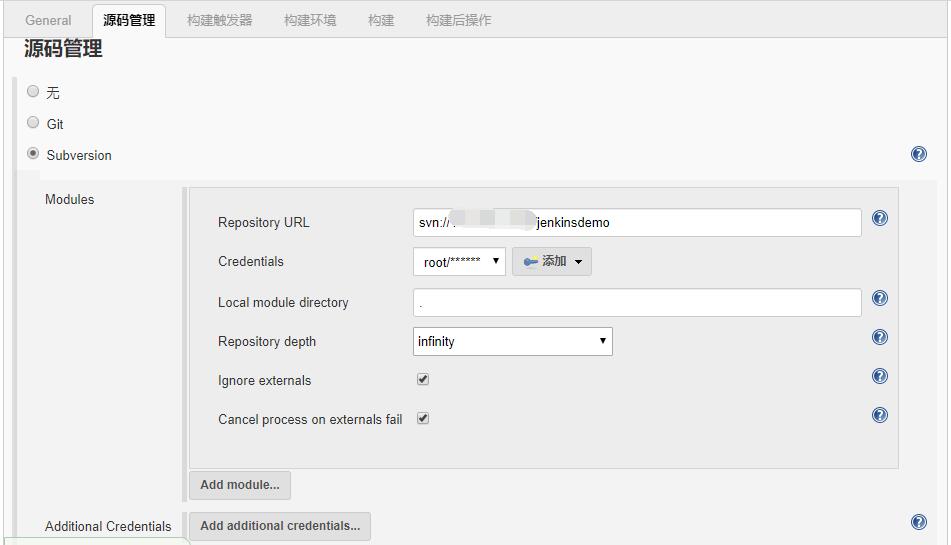This screenshot has width=951, height=545.
Task: Select the 无 (none) source option
Action: [x=33, y=92]
